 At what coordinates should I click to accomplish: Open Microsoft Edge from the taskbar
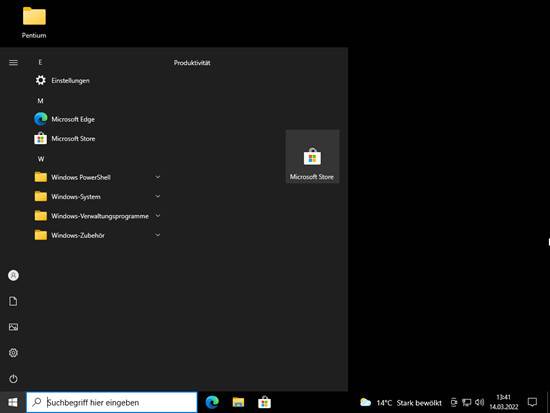click(212, 402)
